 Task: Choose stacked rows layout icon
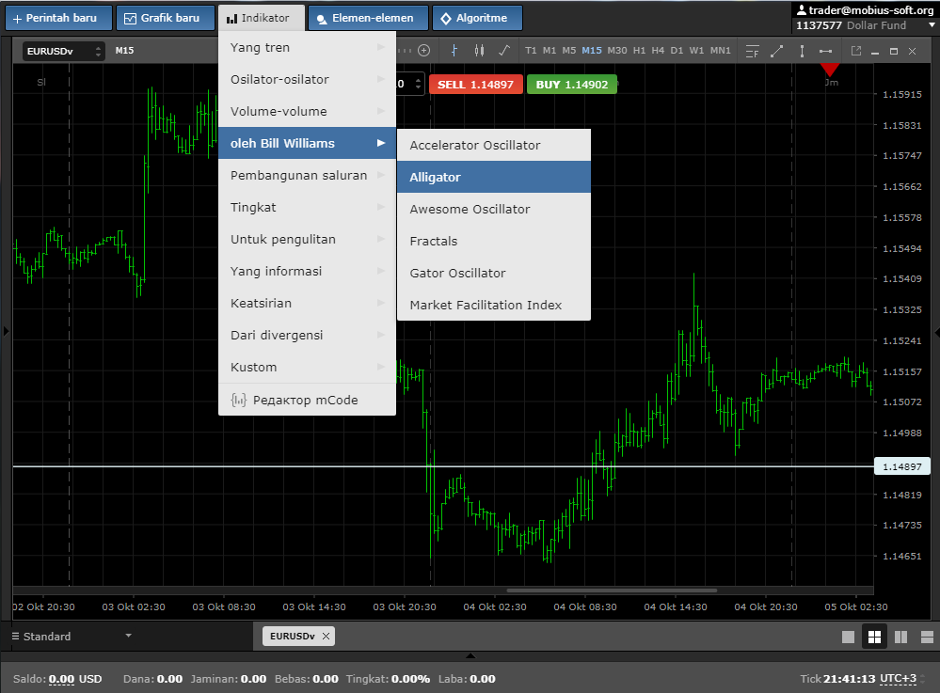(x=927, y=637)
